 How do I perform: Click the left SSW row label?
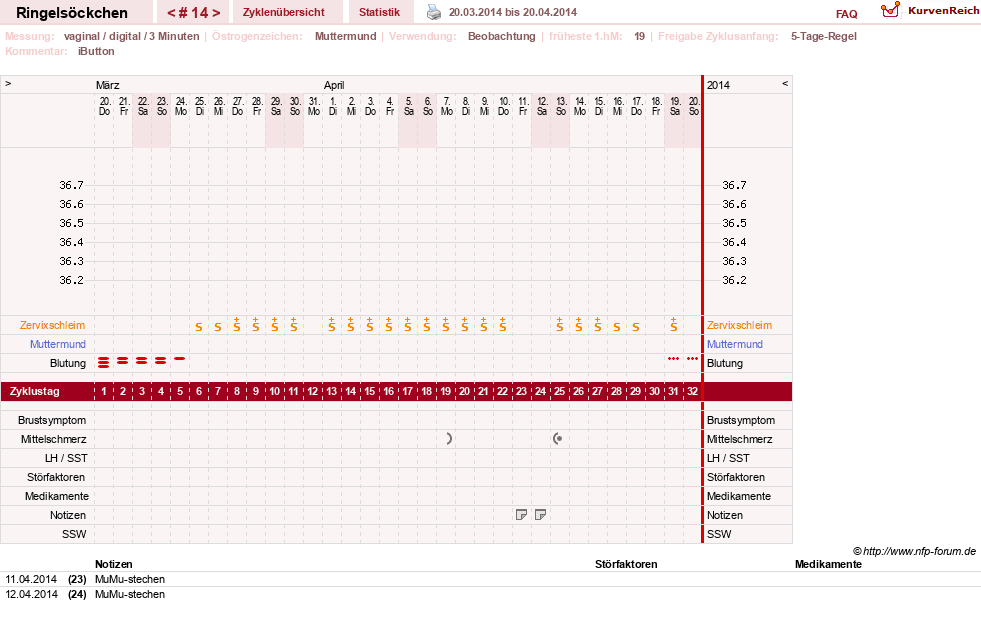tap(74, 534)
